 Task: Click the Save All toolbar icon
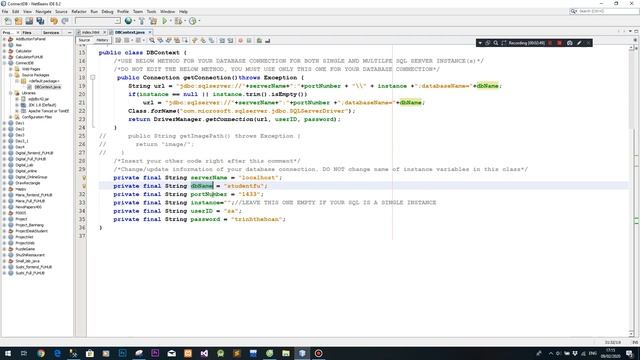(x=40, y=21)
